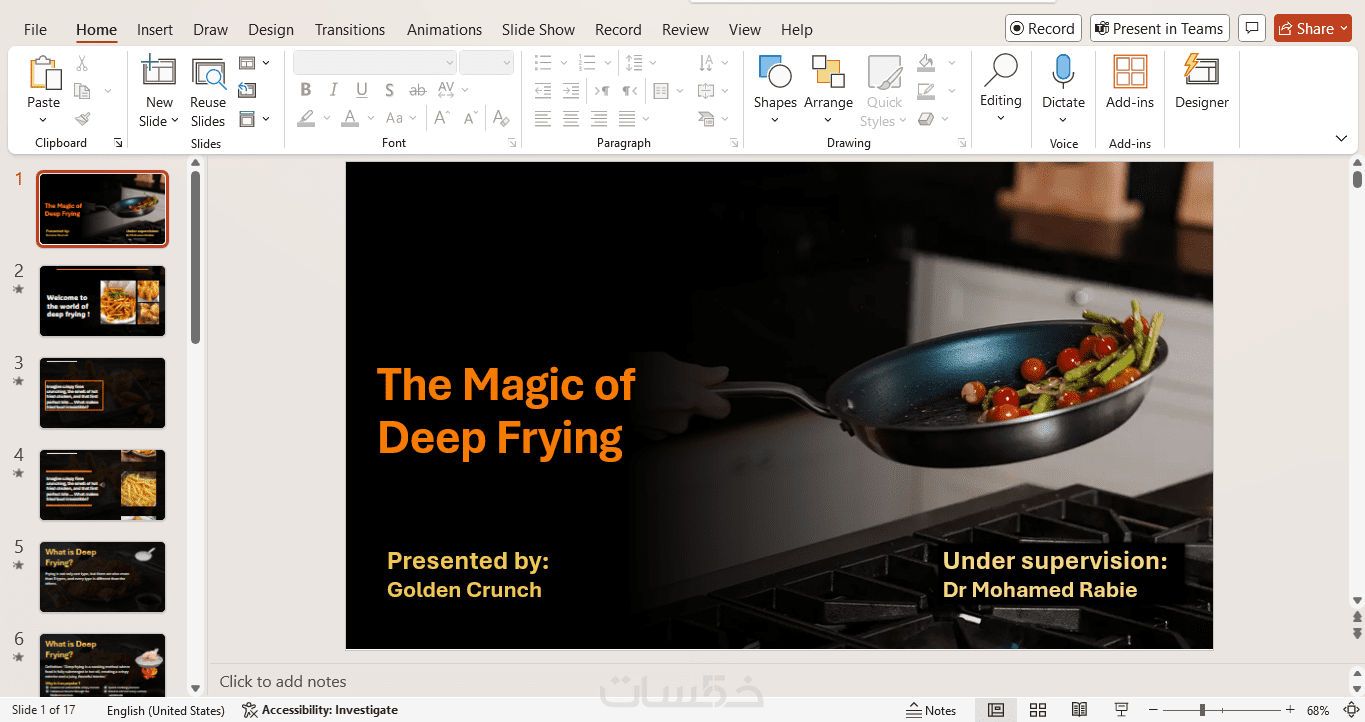Reset the slide layout
Screen dimensions: 1365x722
coord(247,91)
